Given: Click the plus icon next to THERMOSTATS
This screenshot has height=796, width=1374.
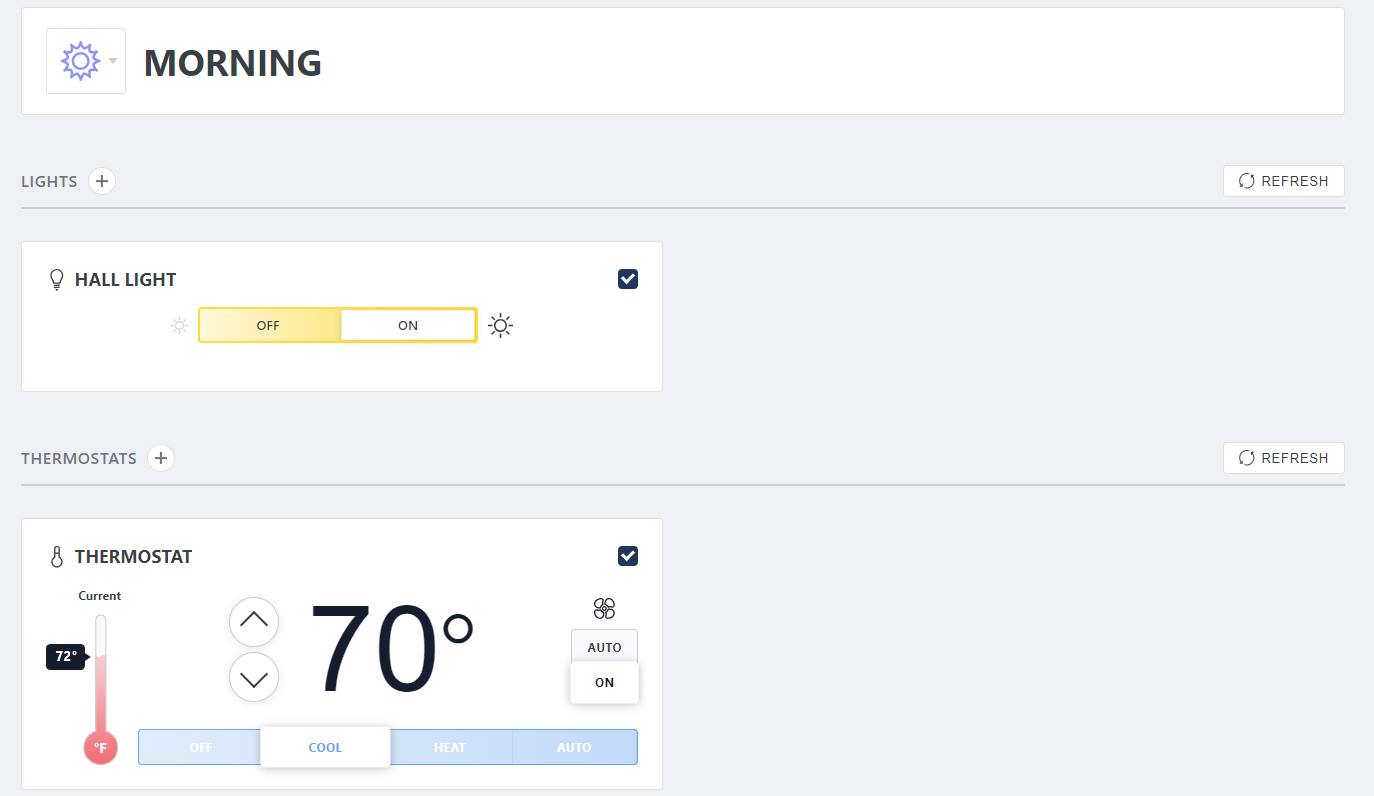Looking at the screenshot, I should (x=161, y=458).
